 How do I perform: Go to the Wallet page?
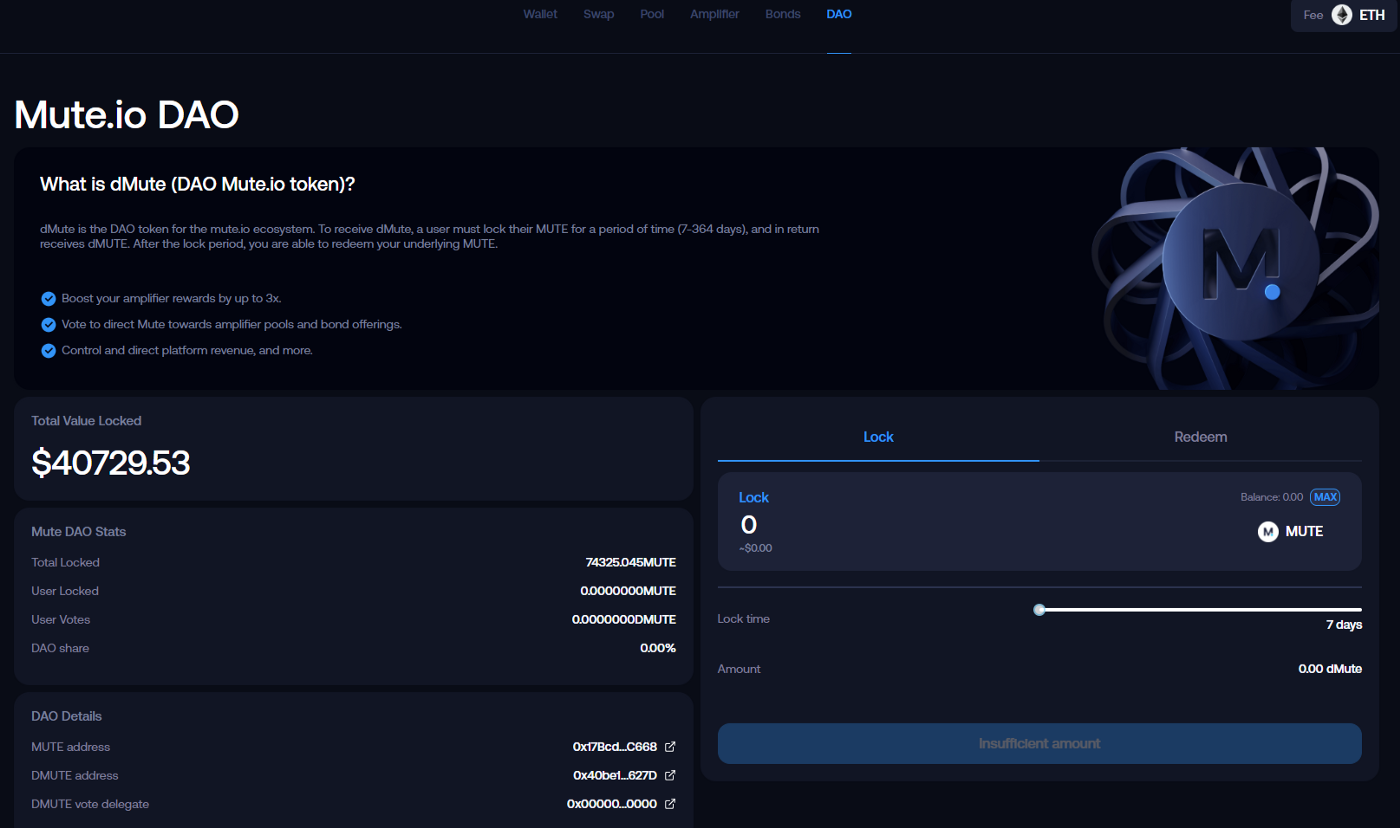(x=540, y=14)
